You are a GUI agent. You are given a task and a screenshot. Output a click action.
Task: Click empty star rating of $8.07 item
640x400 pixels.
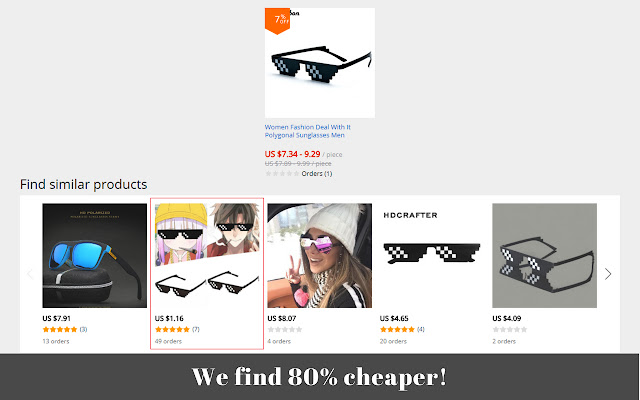(x=285, y=329)
